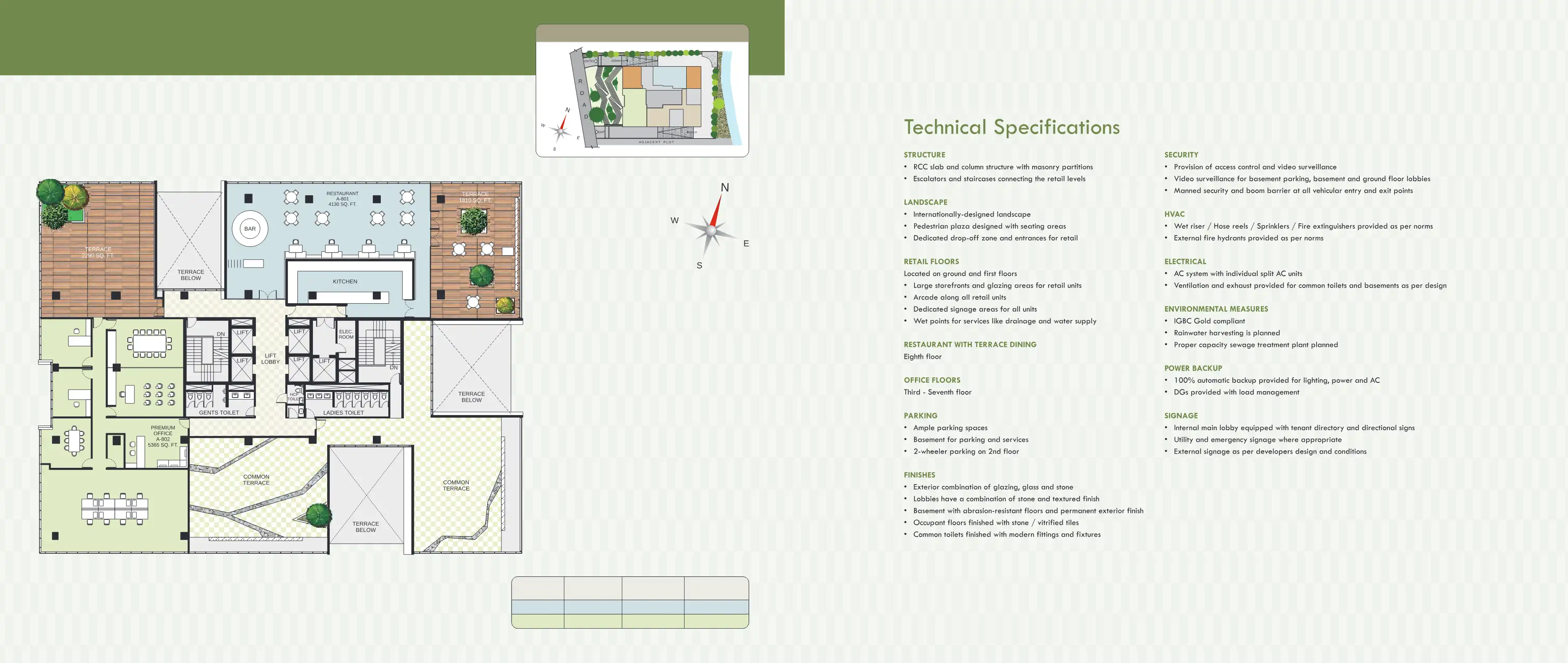Click the circular BAR symbol in restaurant
This screenshot has width=1568, height=663.
click(x=250, y=229)
